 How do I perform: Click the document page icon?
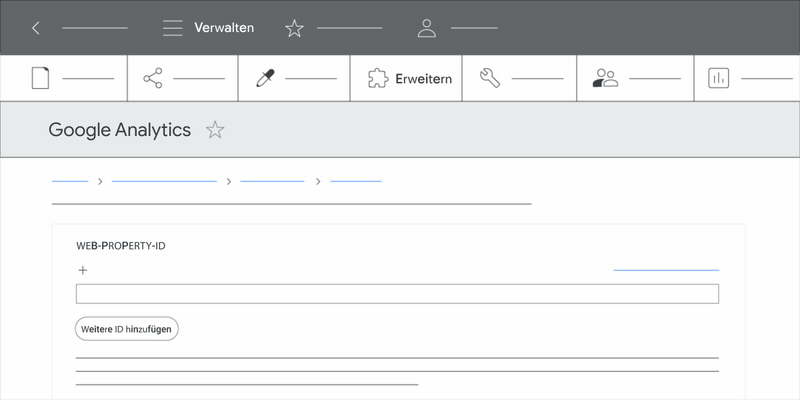click(x=40, y=79)
